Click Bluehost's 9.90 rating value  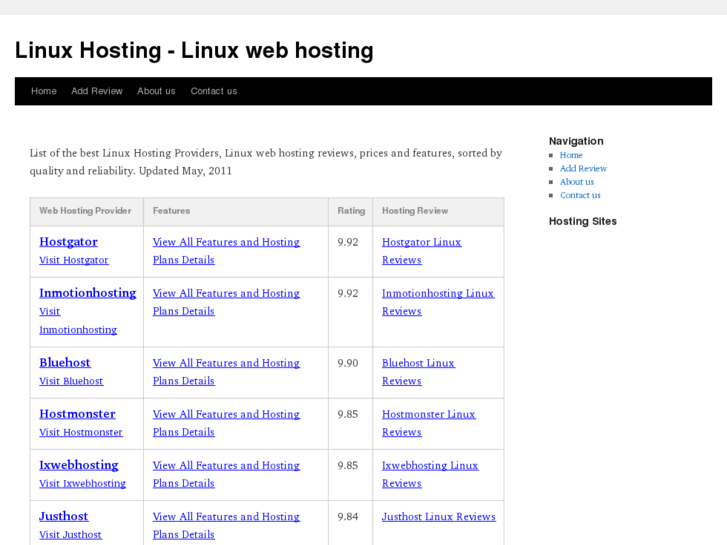tap(348, 363)
